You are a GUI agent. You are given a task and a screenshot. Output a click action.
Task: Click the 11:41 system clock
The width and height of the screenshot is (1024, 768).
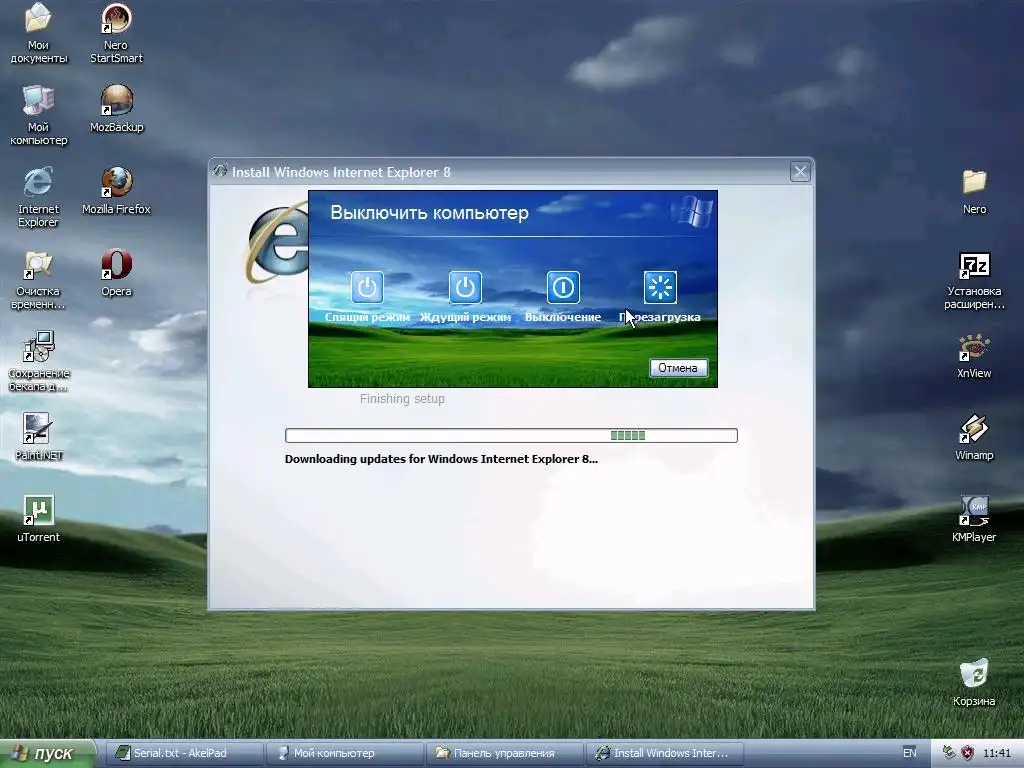[997, 753]
